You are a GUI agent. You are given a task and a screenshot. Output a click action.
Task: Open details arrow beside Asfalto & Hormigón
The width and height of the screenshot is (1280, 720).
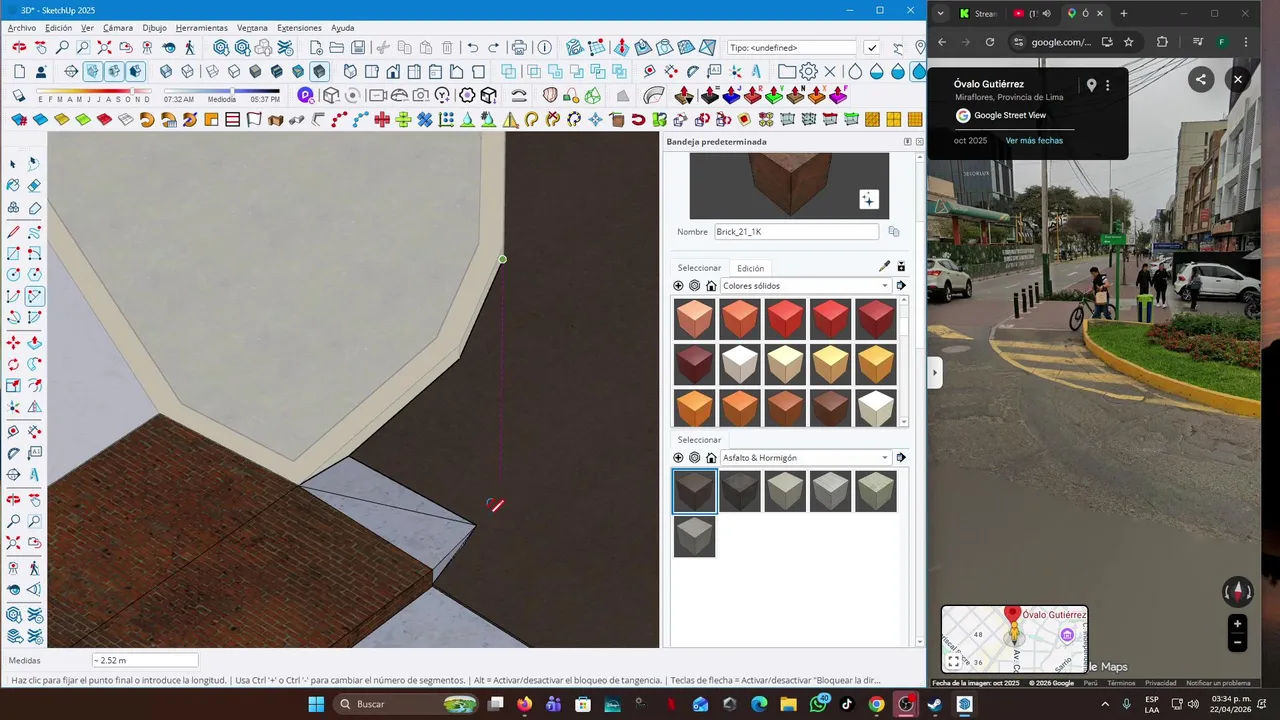click(x=901, y=458)
